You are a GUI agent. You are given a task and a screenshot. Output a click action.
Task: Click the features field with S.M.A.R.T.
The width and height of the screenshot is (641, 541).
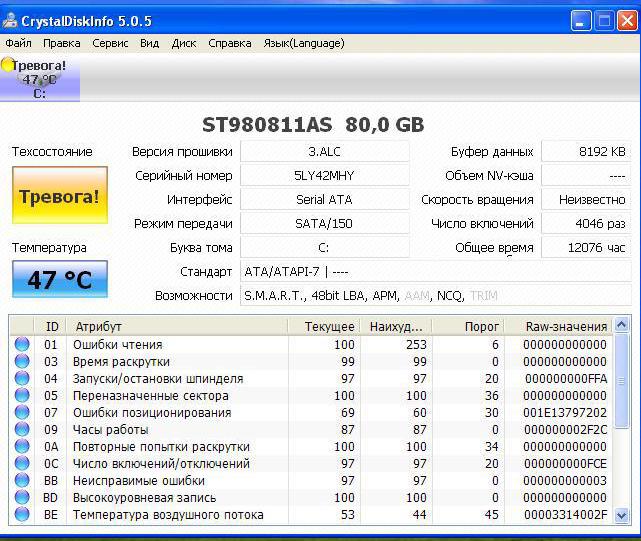point(436,295)
